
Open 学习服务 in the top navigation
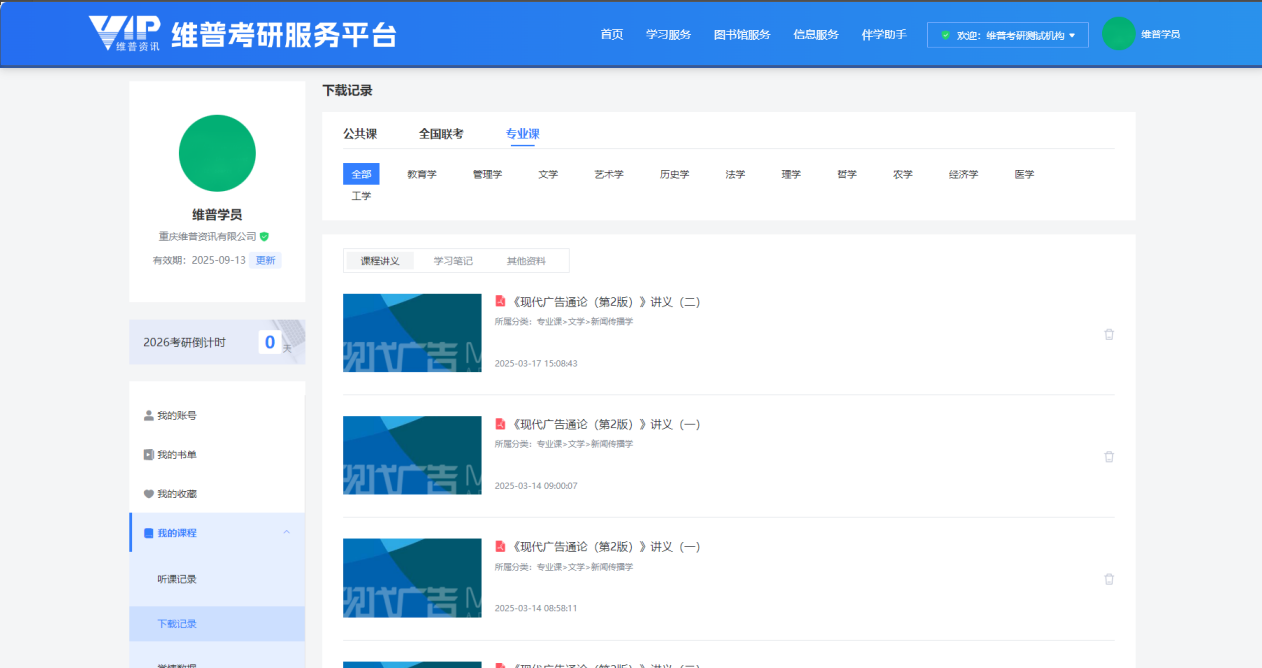[x=668, y=35]
